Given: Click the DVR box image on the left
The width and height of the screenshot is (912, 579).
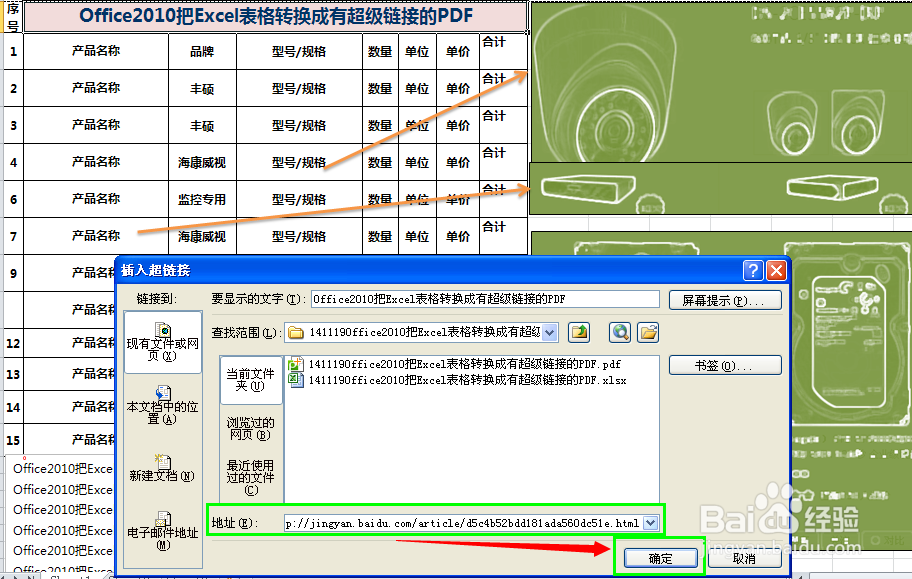Looking at the screenshot, I should tap(587, 189).
